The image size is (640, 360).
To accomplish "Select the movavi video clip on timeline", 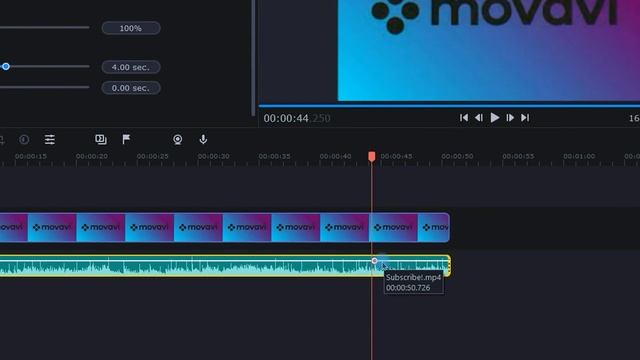I will click(x=224, y=227).
